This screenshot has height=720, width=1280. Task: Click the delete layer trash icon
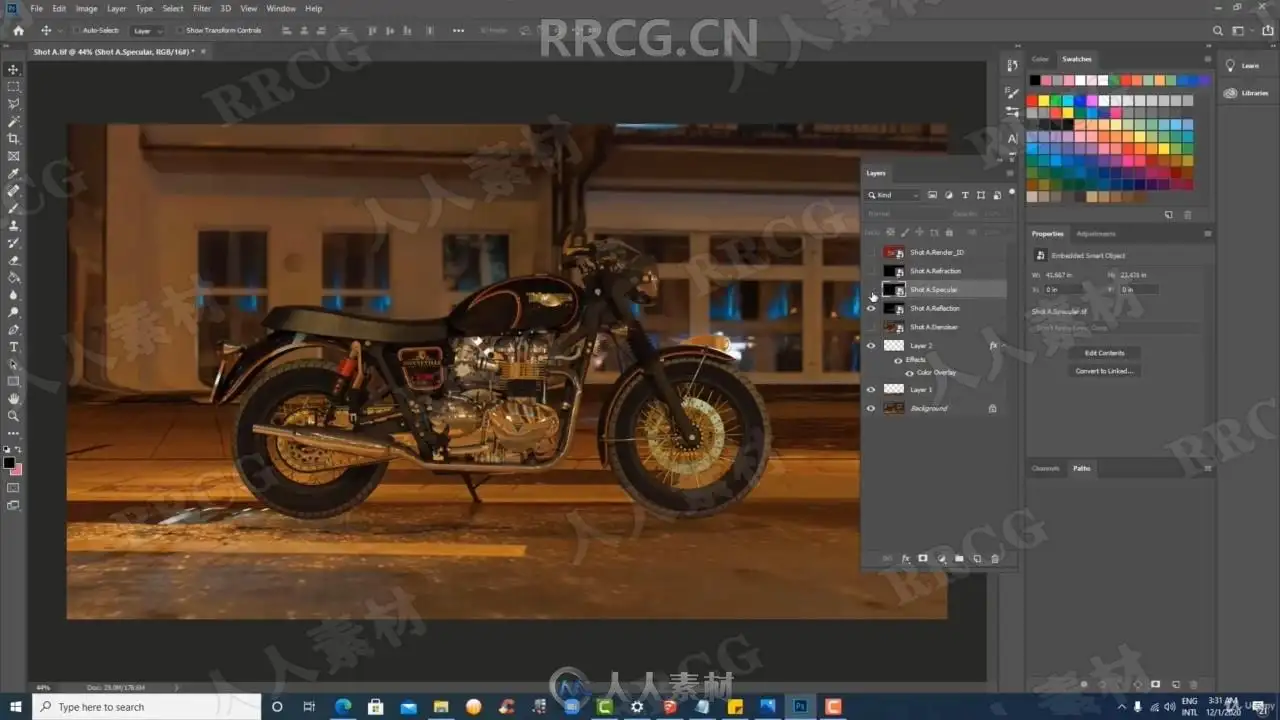[995, 559]
